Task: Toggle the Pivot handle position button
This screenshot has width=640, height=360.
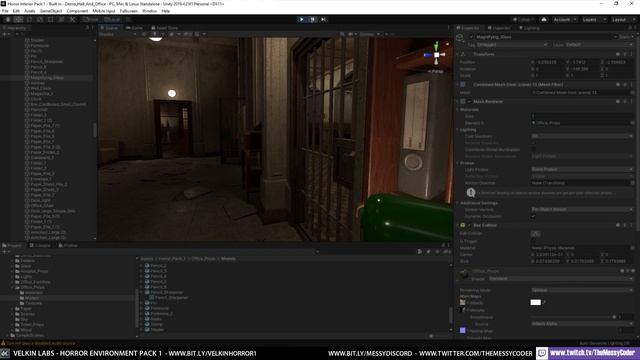Action: [91, 20]
